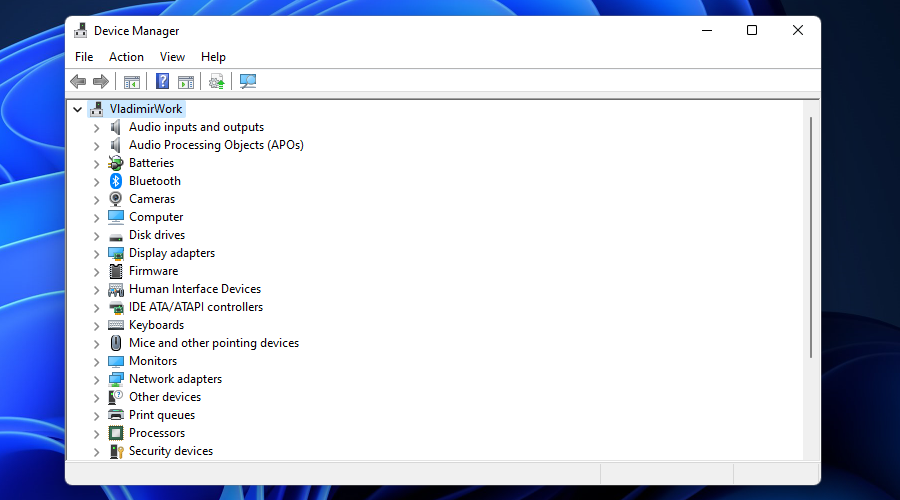
Task: Click the Forward arrow toolbar icon
Action: click(x=101, y=82)
